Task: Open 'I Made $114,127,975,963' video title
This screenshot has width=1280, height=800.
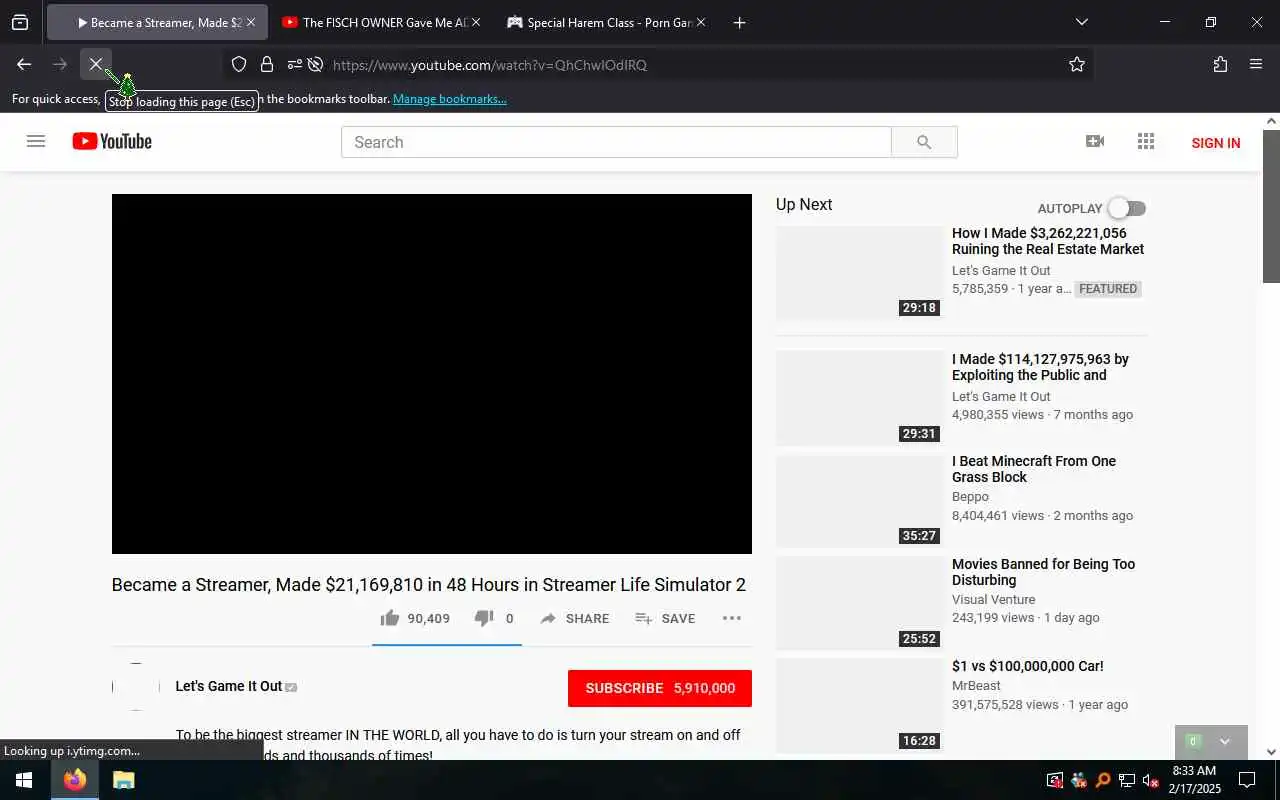Action: (1040, 367)
